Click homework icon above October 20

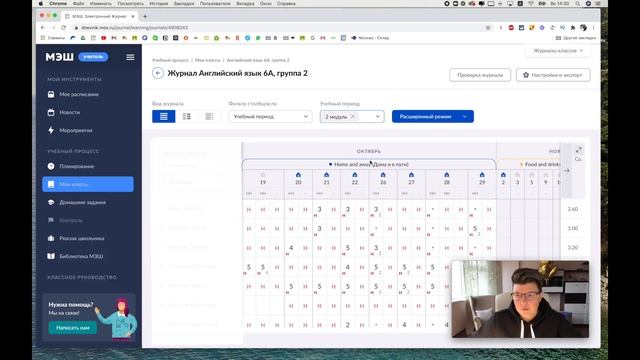[x=298, y=175]
